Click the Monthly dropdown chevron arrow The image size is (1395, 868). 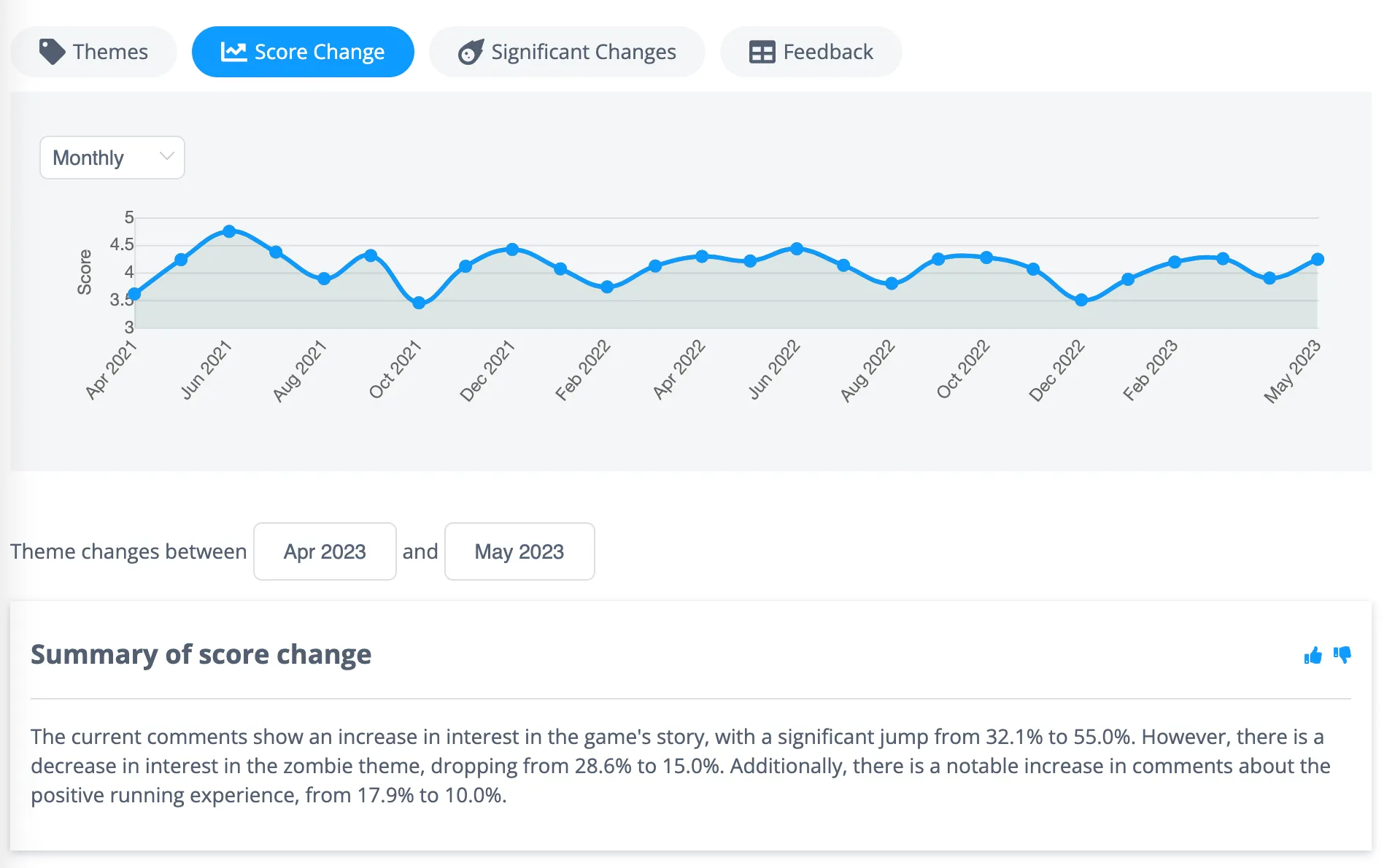166,156
